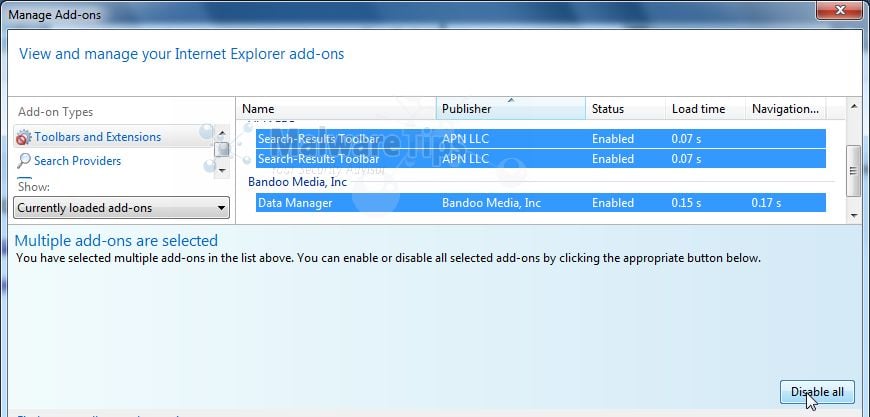Click Enabled status in Data Manager row

(613, 203)
